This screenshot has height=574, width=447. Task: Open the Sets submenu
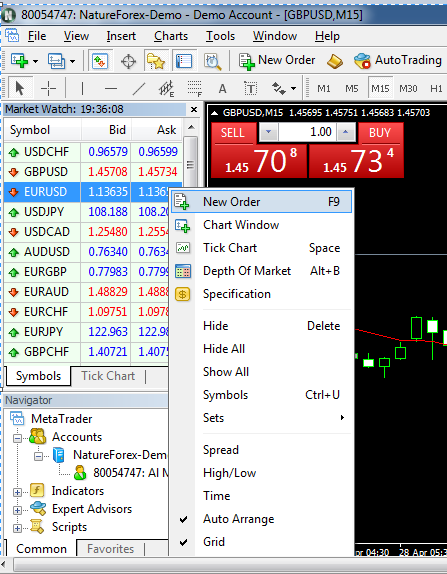(x=262, y=418)
